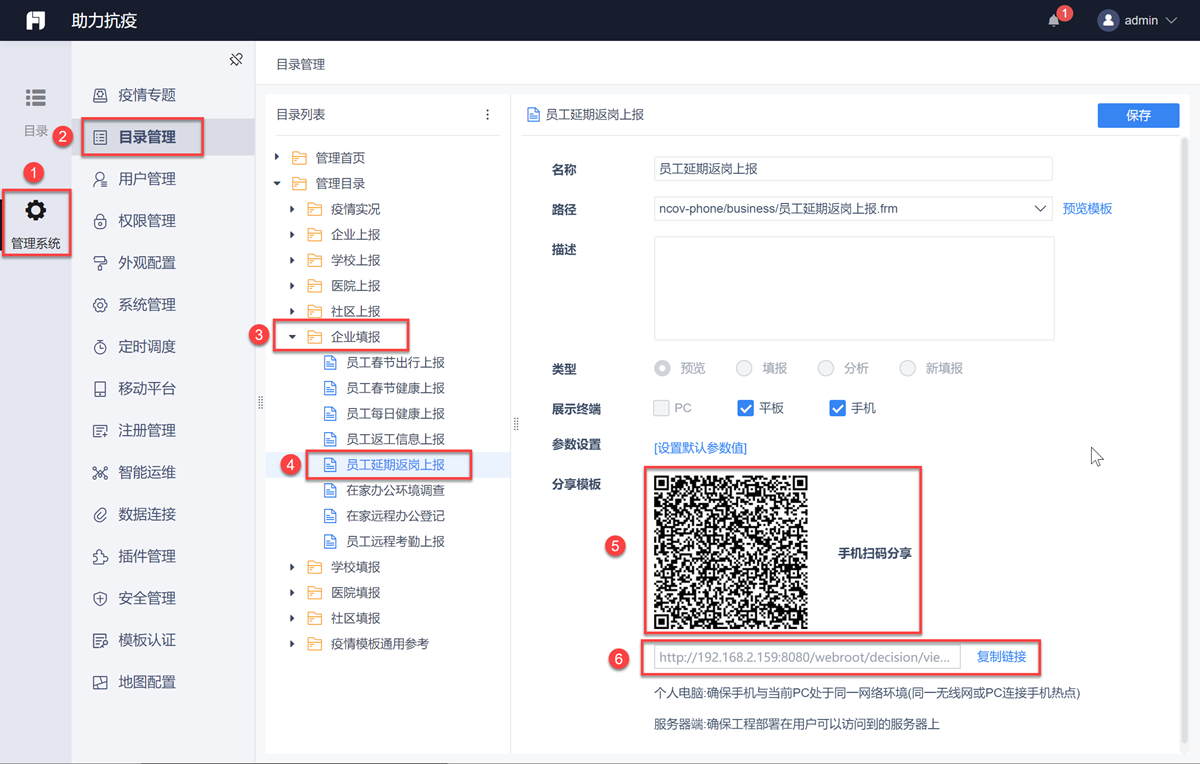The height and width of the screenshot is (764, 1200).
Task: Click the share URL input field
Action: tap(807, 656)
